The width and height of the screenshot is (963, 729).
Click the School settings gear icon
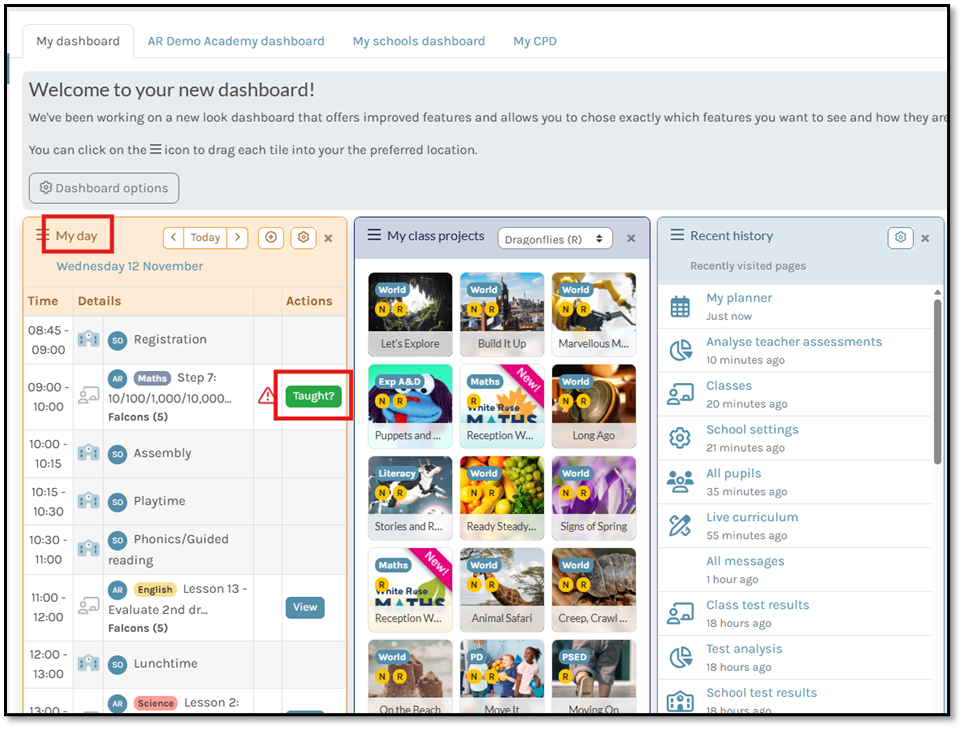click(680, 438)
